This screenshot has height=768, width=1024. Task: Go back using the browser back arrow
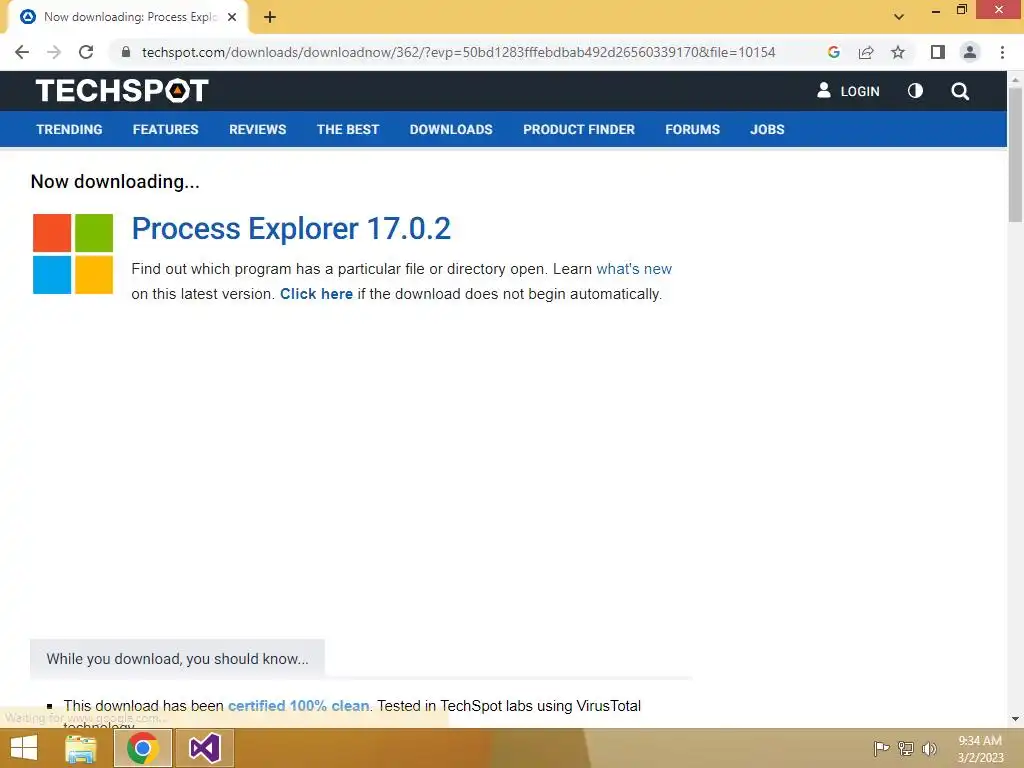coord(22,52)
